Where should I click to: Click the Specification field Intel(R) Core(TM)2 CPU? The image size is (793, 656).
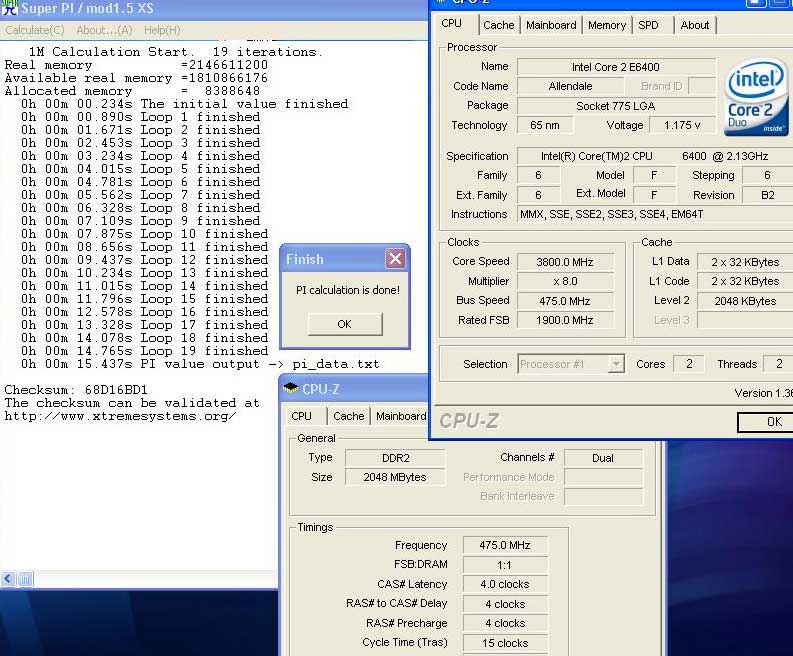(x=655, y=156)
